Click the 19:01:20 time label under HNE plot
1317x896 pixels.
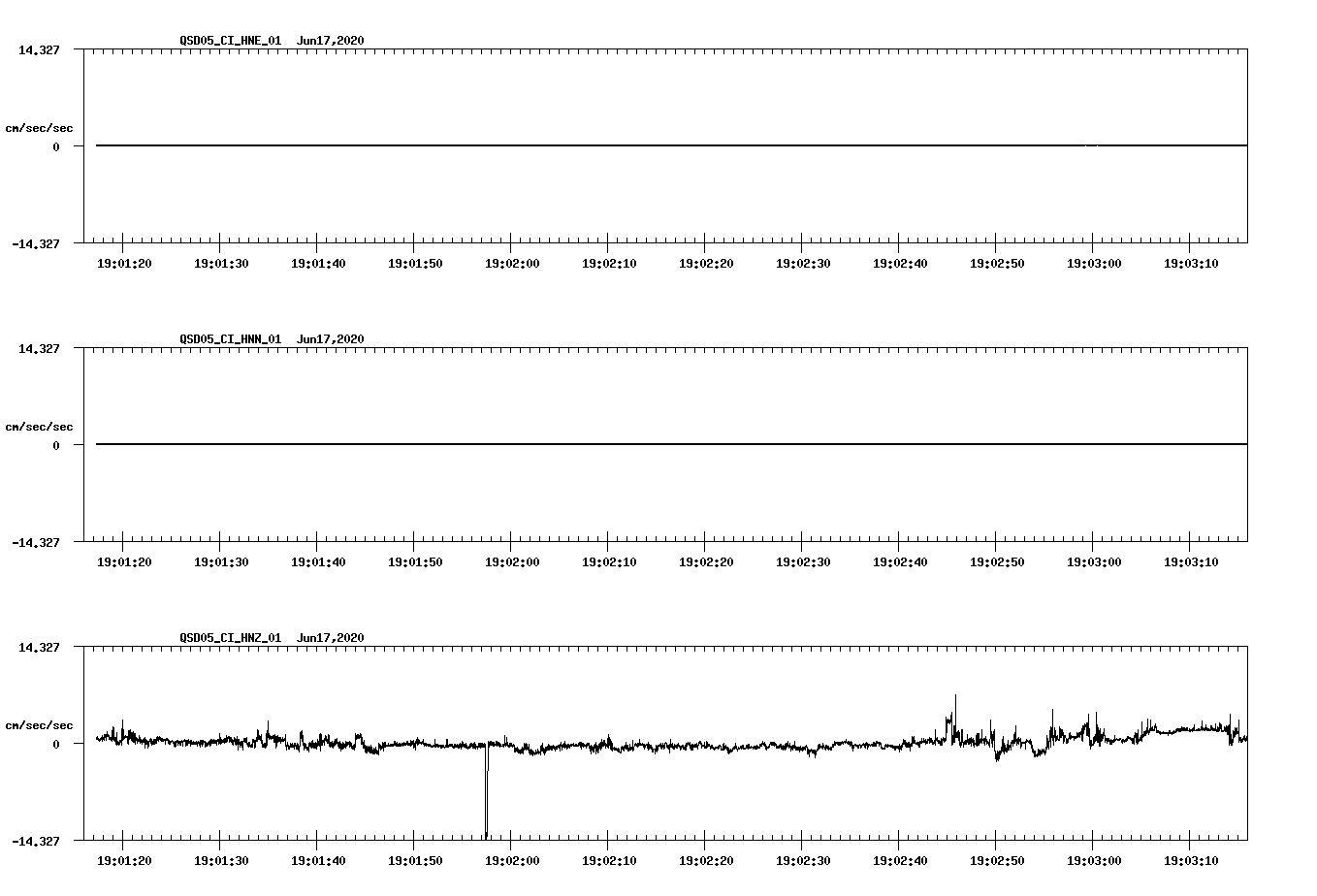124,264
